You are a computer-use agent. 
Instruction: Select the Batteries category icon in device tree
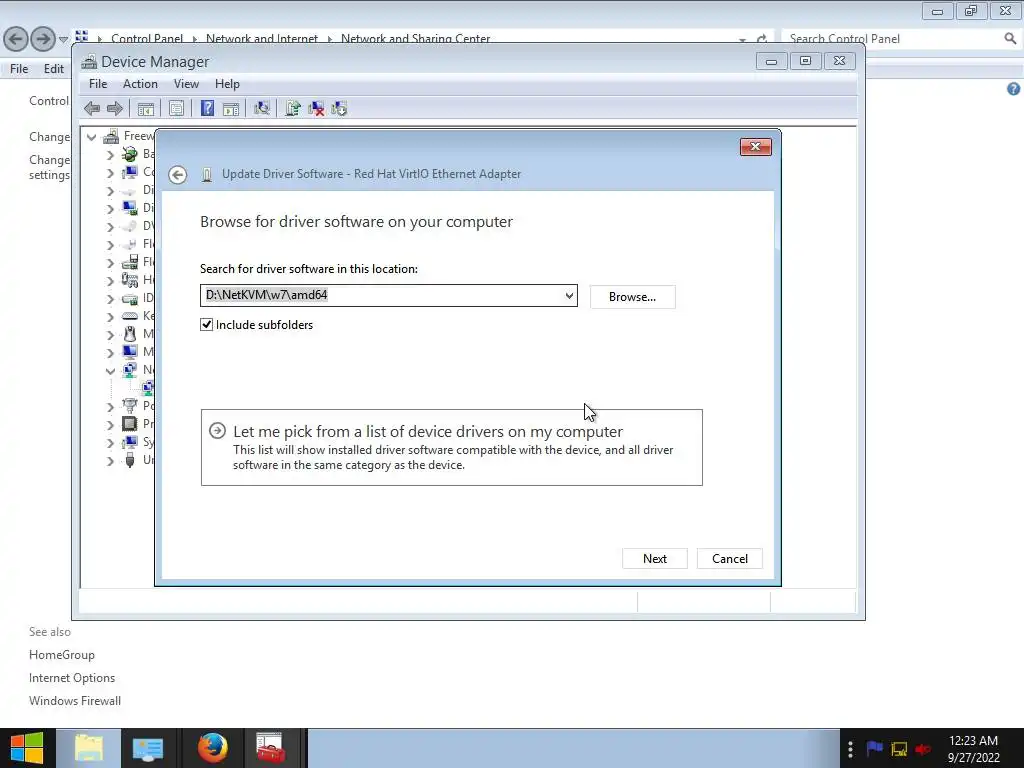[130, 154]
